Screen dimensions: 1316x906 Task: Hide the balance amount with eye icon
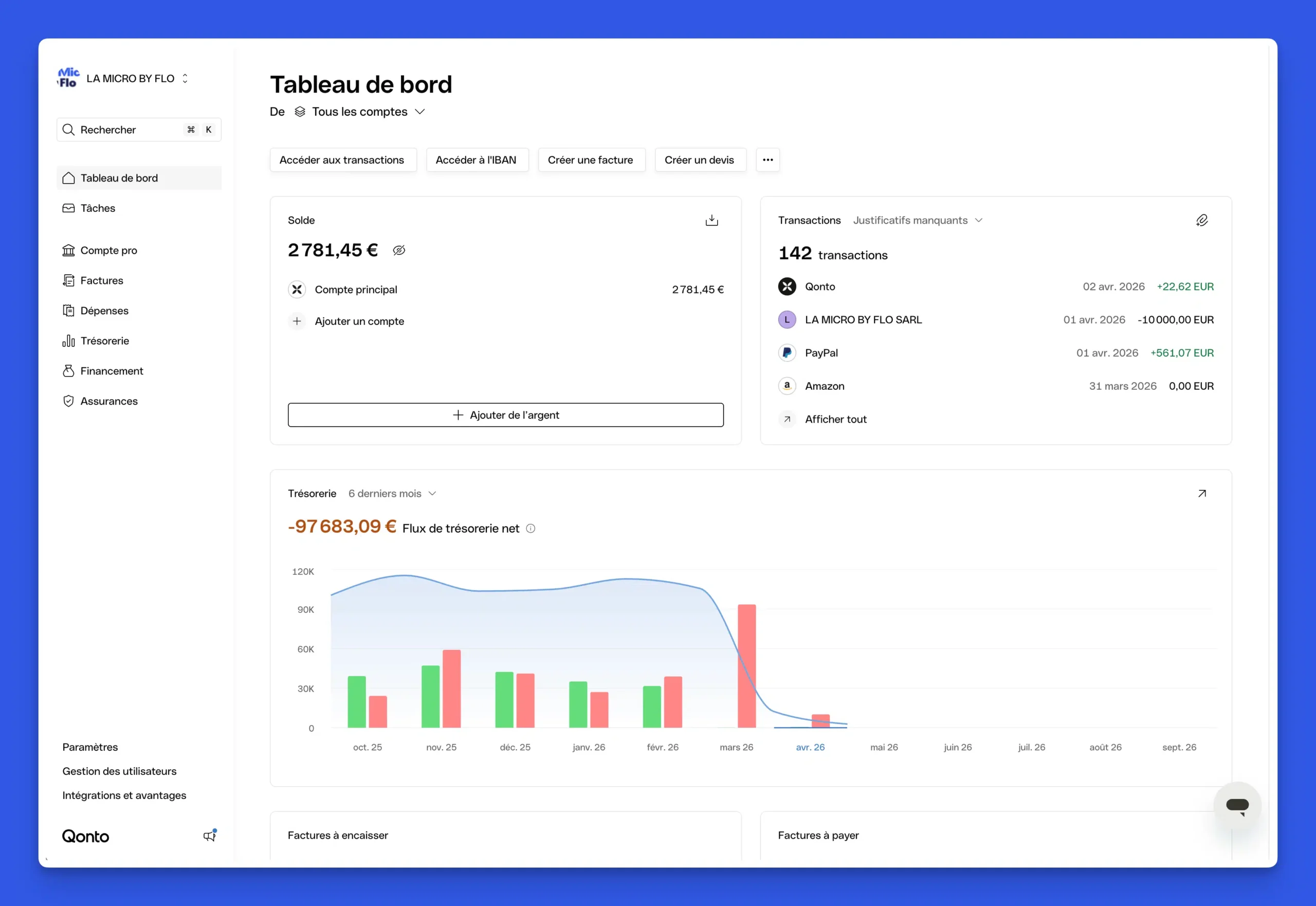coord(399,250)
